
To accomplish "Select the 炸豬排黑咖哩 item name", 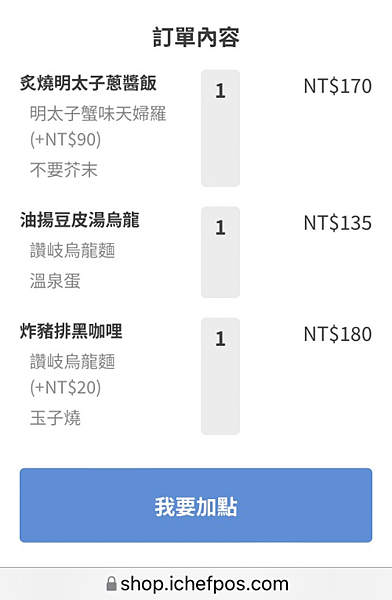I will point(71,331).
